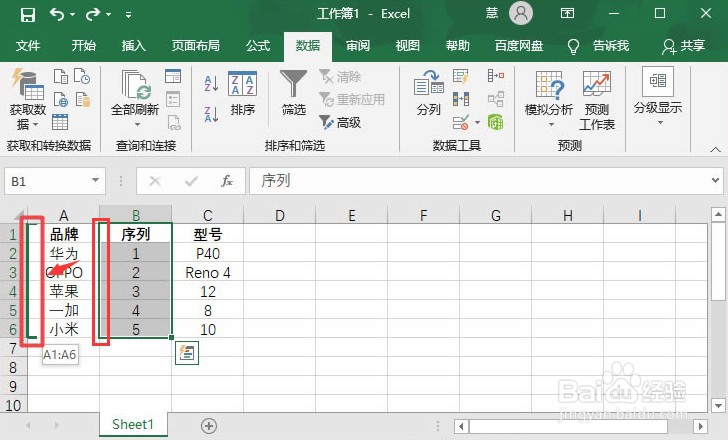Open the 文件 tab
The image size is (728, 440).
pos(28,45)
